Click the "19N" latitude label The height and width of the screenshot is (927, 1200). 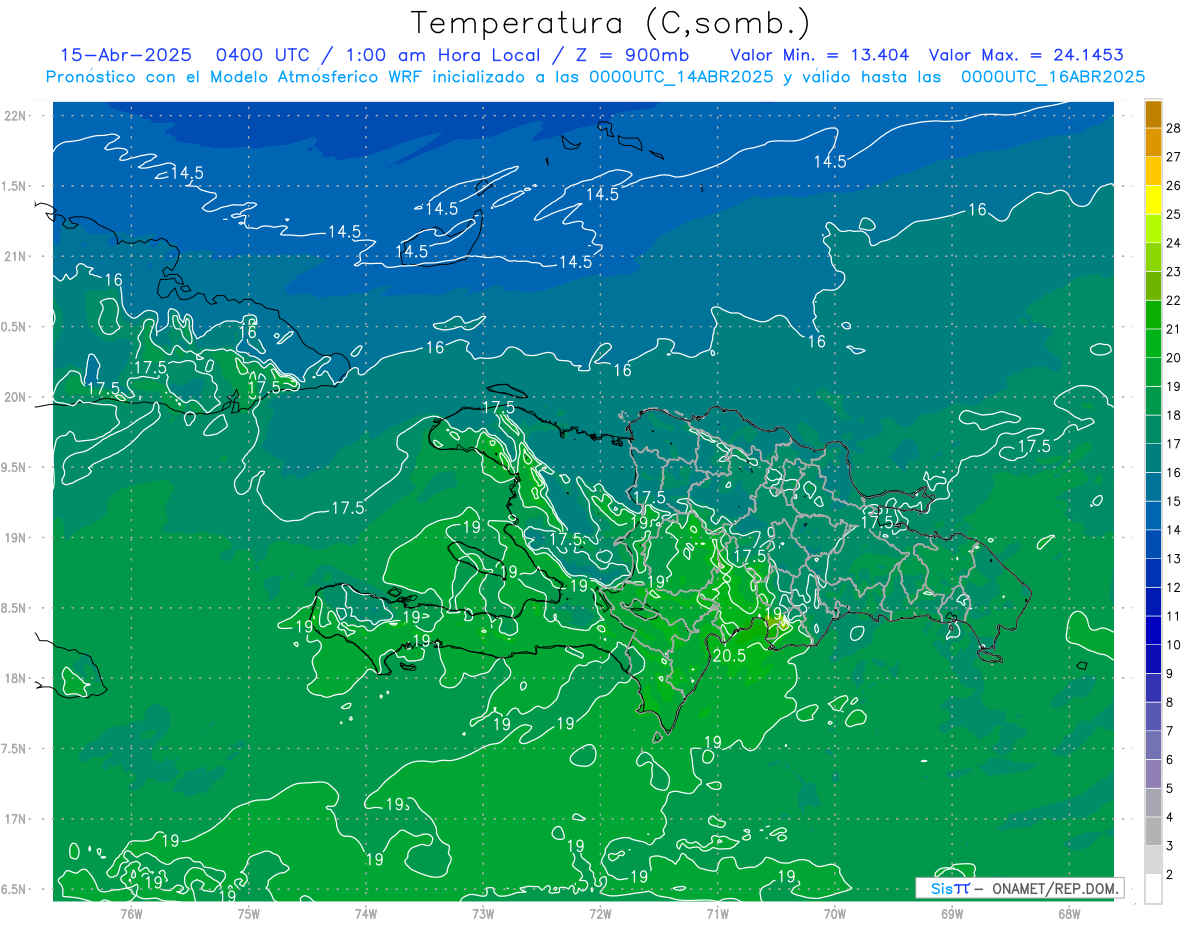tap(15, 537)
